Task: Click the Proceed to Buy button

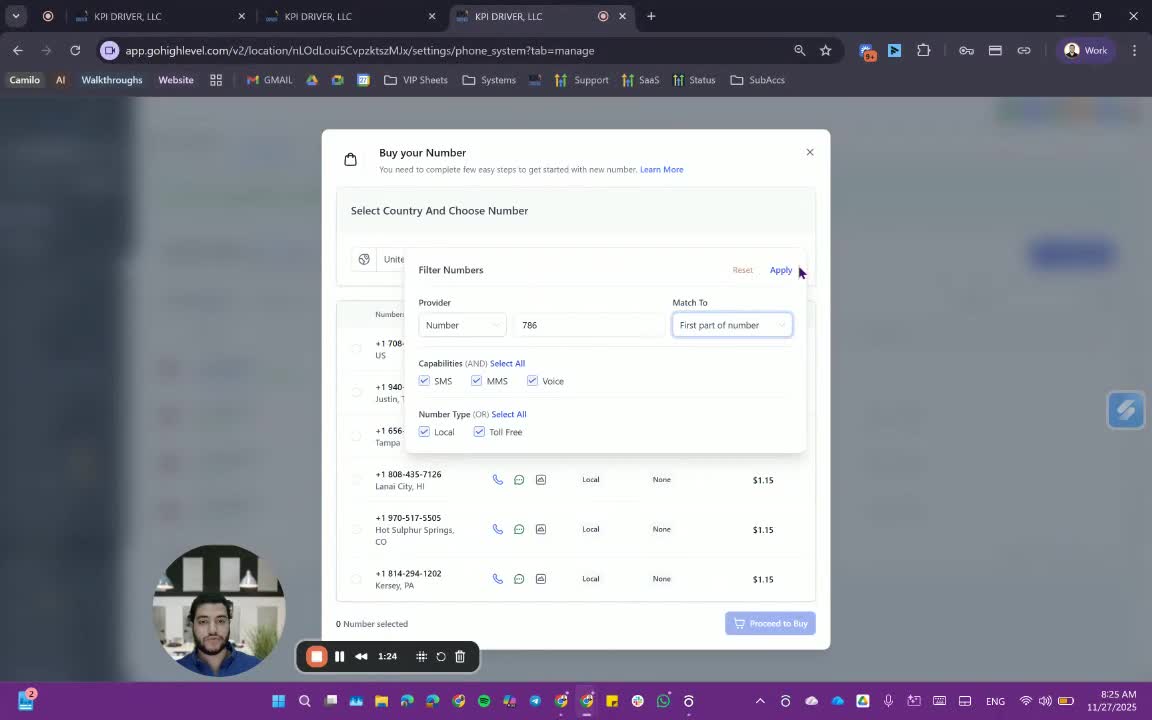Action: tap(770, 624)
